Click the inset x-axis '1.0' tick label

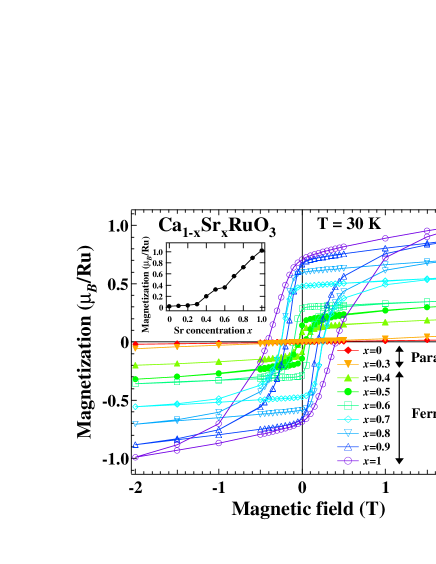[x=262, y=319]
